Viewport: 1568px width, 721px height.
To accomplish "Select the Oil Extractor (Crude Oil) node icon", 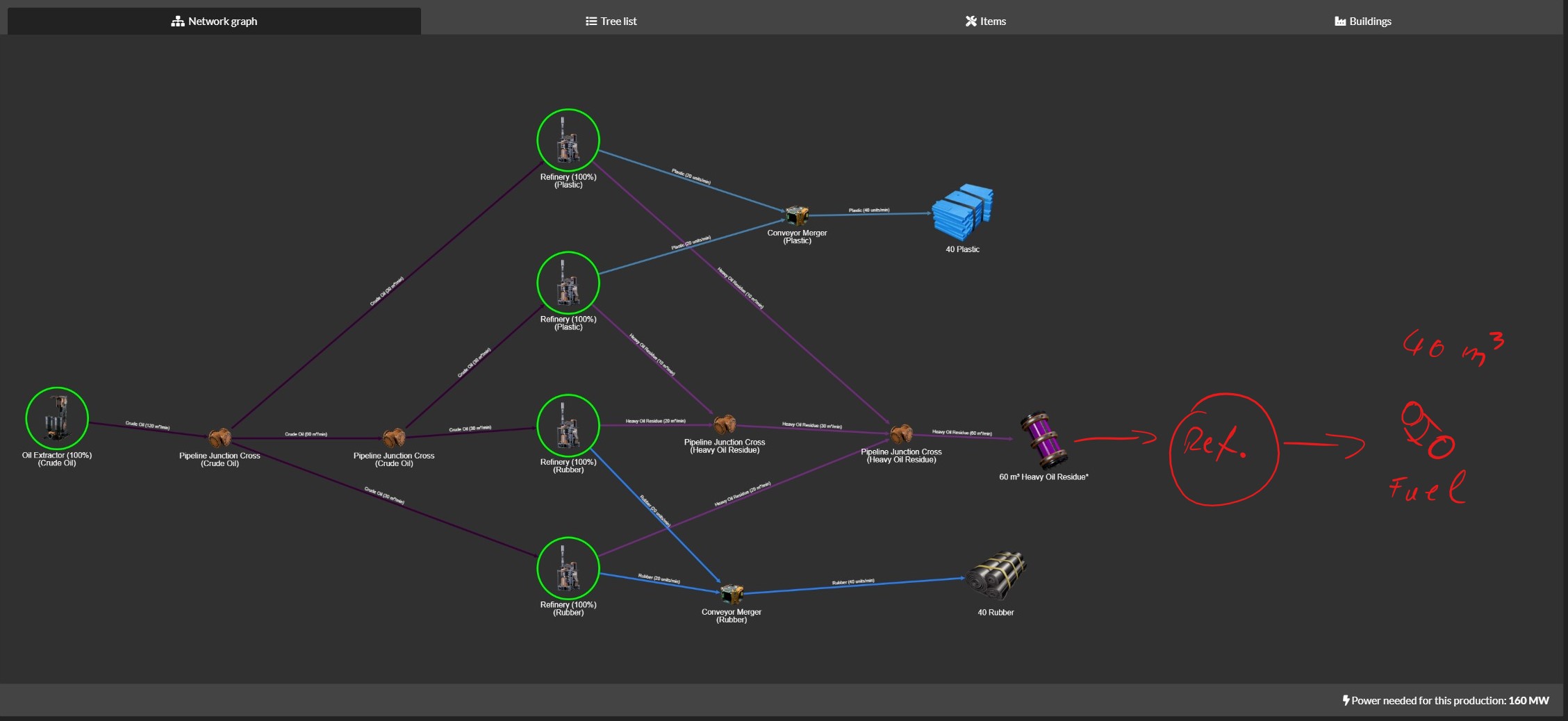I will (x=57, y=417).
